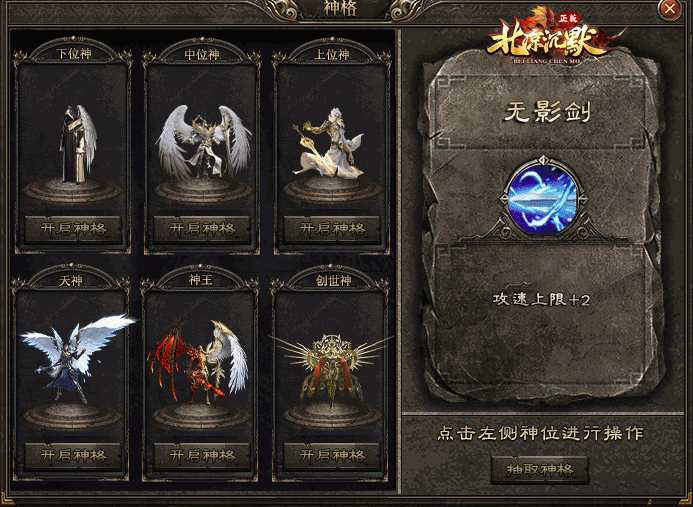Click 开启神格 under 创世神
The width and height of the screenshot is (693, 507).
tap(332, 455)
